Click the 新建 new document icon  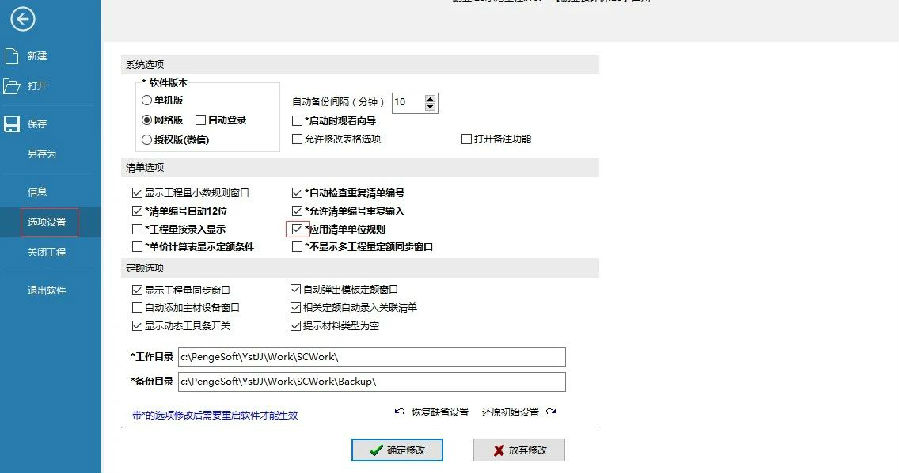pyautogui.click(x=12, y=55)
